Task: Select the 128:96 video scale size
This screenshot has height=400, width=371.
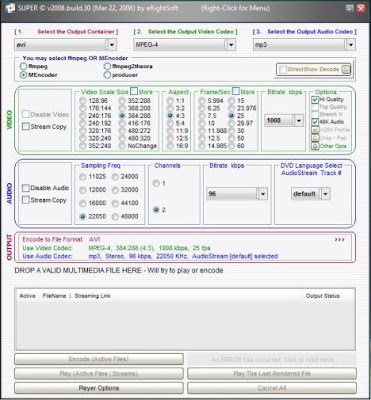Action: [x=83, y=101]
